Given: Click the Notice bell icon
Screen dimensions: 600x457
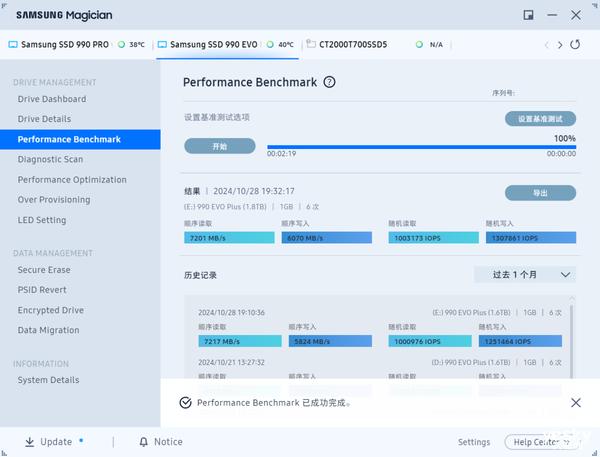Looking at the screenshot, I should click(143, 442).
